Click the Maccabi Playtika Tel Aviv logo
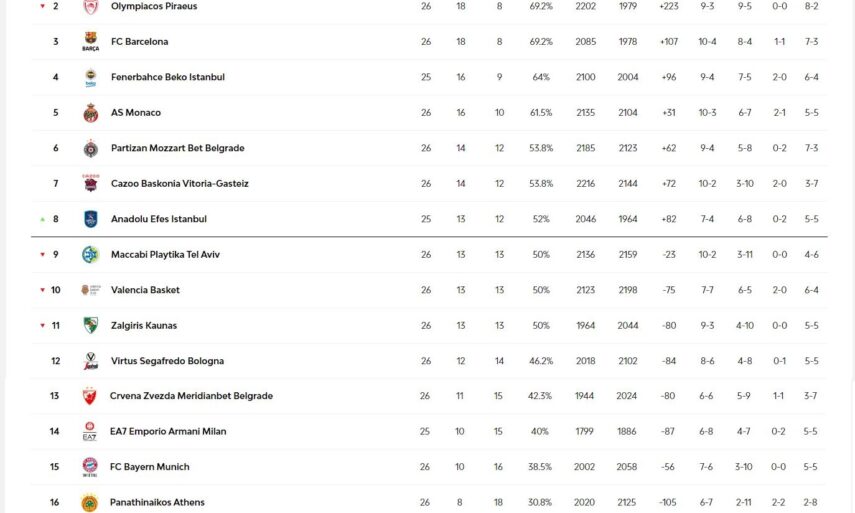Image resolution: width=855 pixels, height=513 pixels. 90,254
